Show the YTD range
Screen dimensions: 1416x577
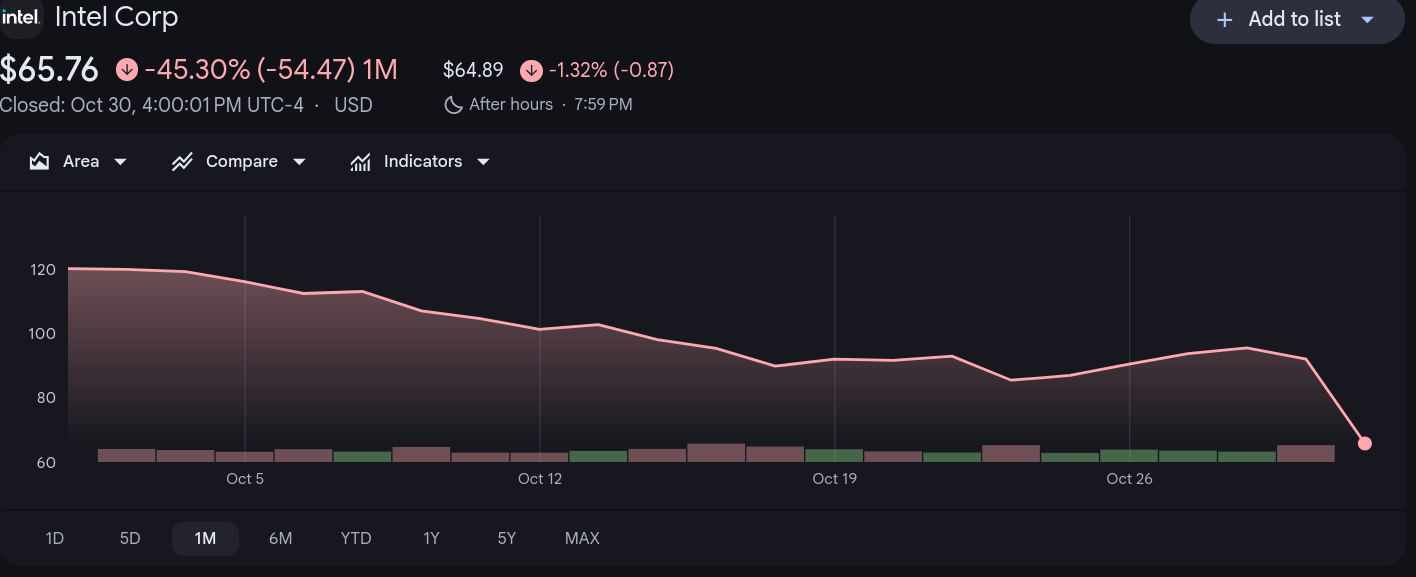[356, 538]
